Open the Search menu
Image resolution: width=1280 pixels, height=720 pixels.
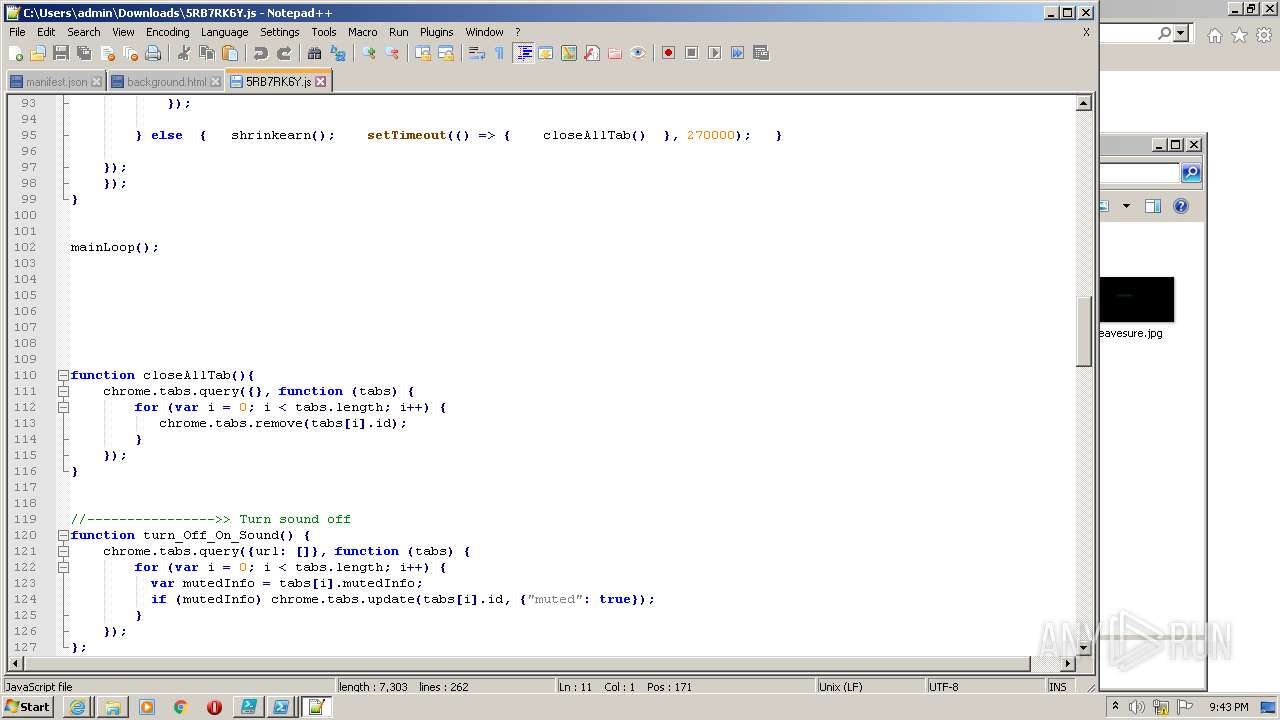click(84, 32)
